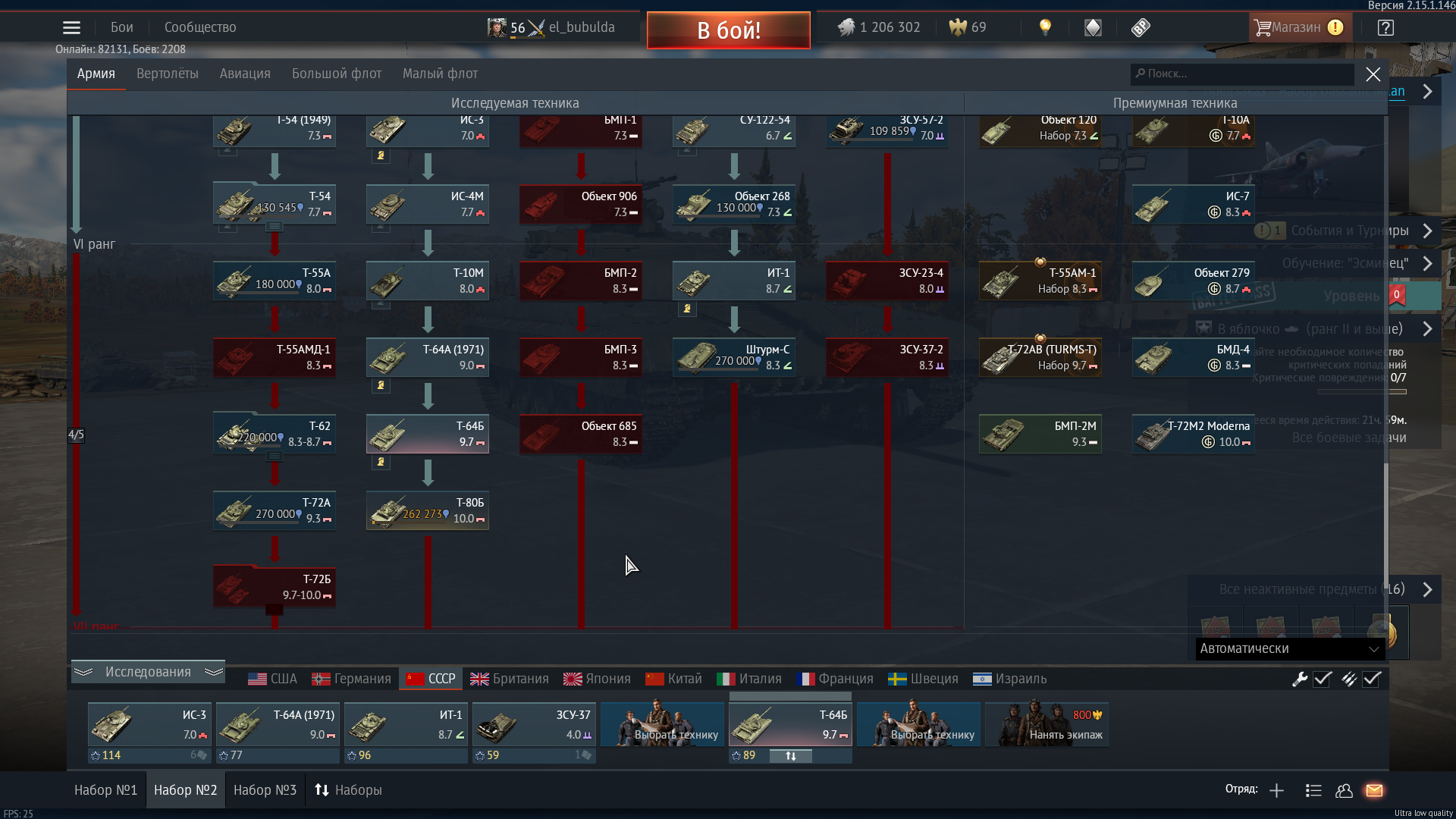Focus the Поиск search field
Viewport: 1456px width, 819px height.
pos(1242,74)
